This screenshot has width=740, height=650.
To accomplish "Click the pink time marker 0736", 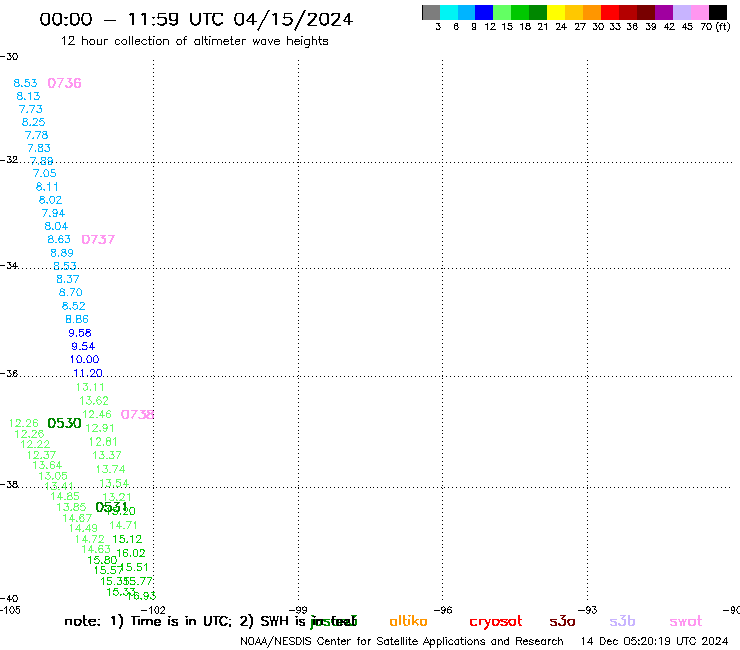I will click(64, 83).
